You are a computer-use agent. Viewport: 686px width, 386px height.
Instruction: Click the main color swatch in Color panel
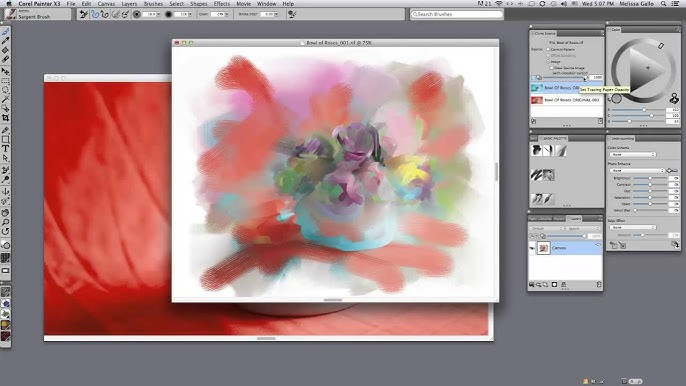(x=616, y=98)
